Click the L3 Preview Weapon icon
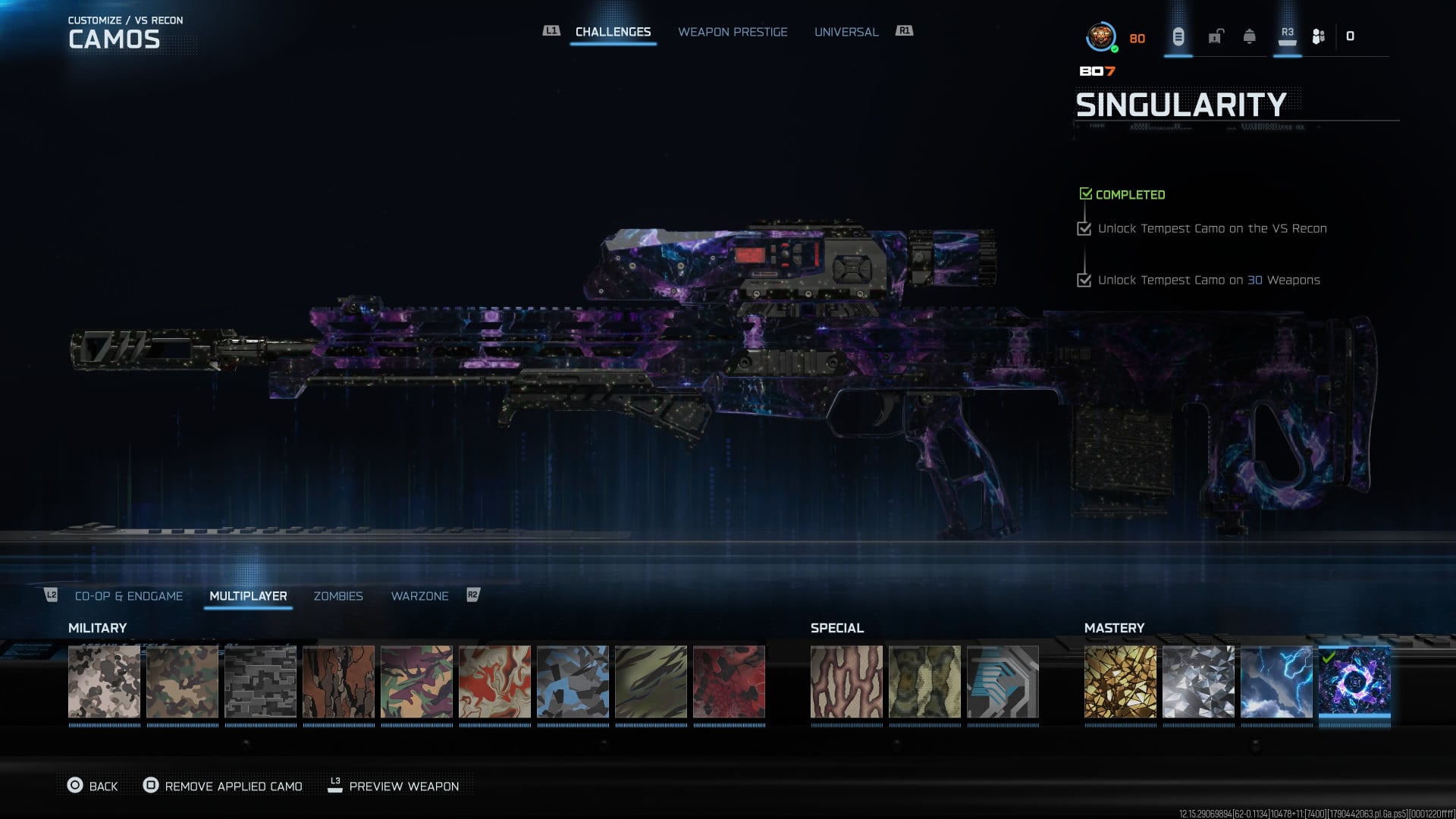 pos(334,785)
